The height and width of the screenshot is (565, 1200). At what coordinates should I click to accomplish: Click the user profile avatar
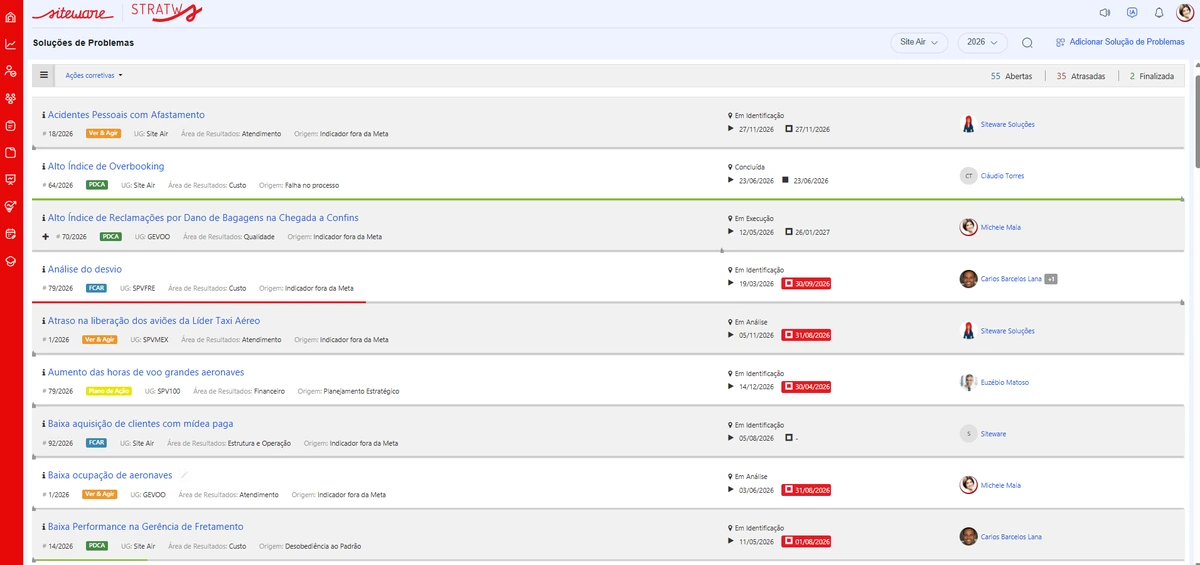1185,13
